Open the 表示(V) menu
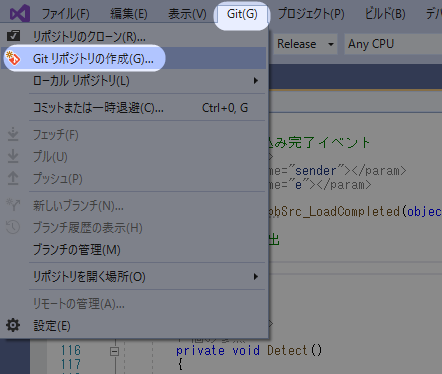The image size is (442, 374). tap(187, 14)
